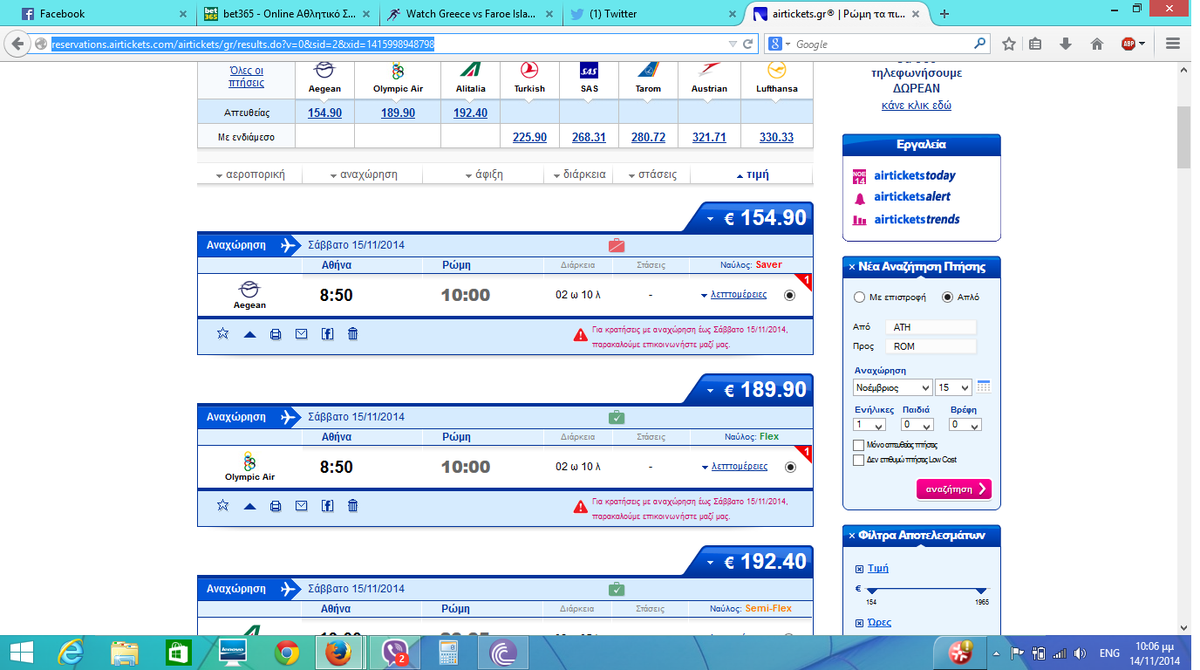The height and width of the screenshot is (670, 1200).
Task: Switch to the bet365 browser tab
Action: (x=285, y=14)
